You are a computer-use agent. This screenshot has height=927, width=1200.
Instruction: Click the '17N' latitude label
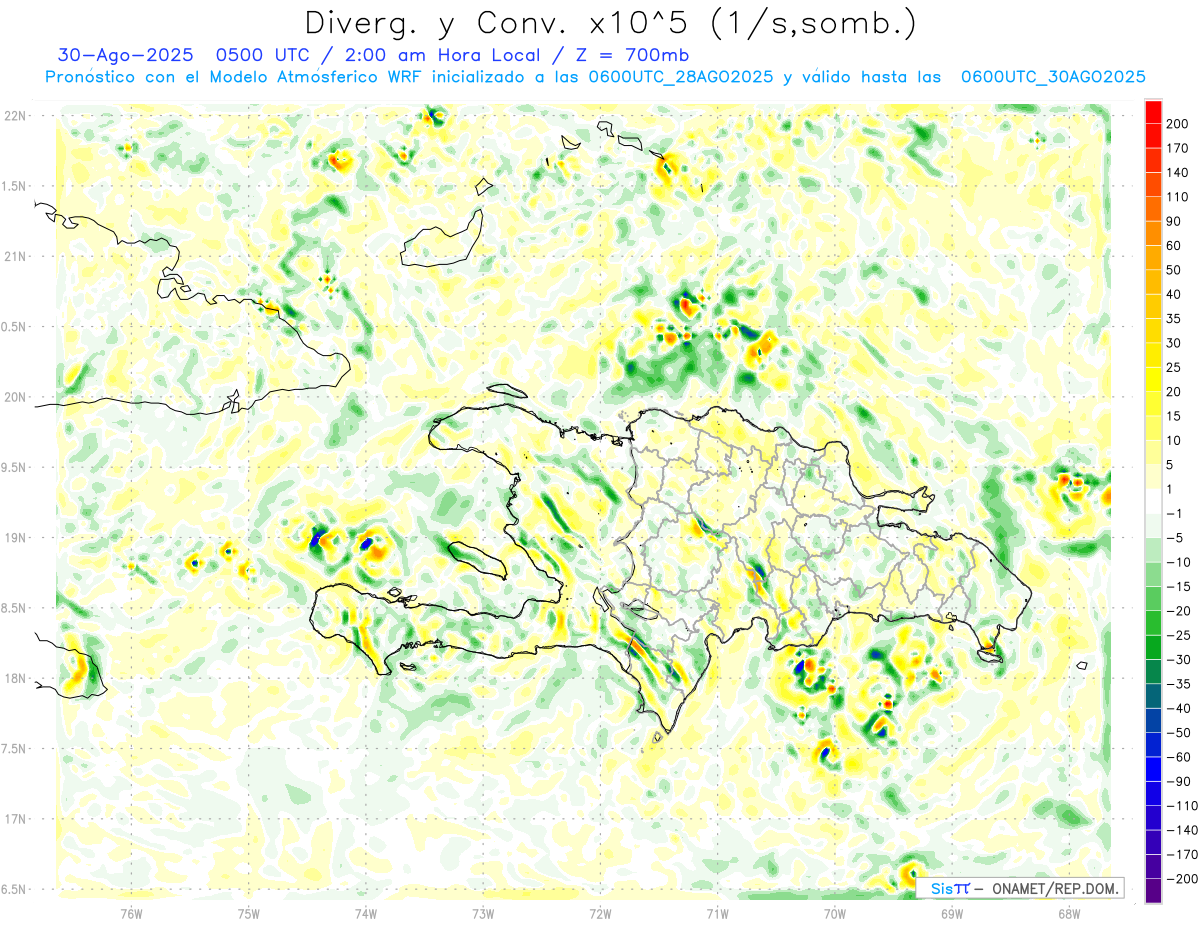pos(15,819)
